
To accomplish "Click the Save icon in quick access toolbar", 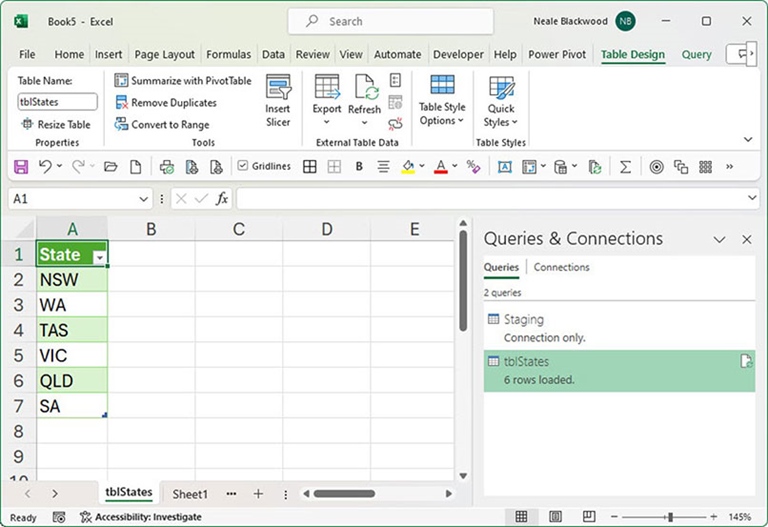I will coord(21,167).
